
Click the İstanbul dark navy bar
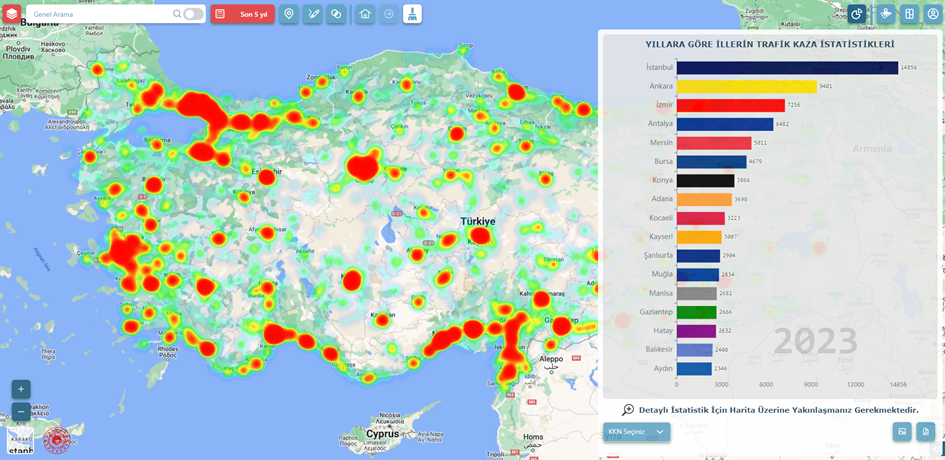[x=787, y=67]
